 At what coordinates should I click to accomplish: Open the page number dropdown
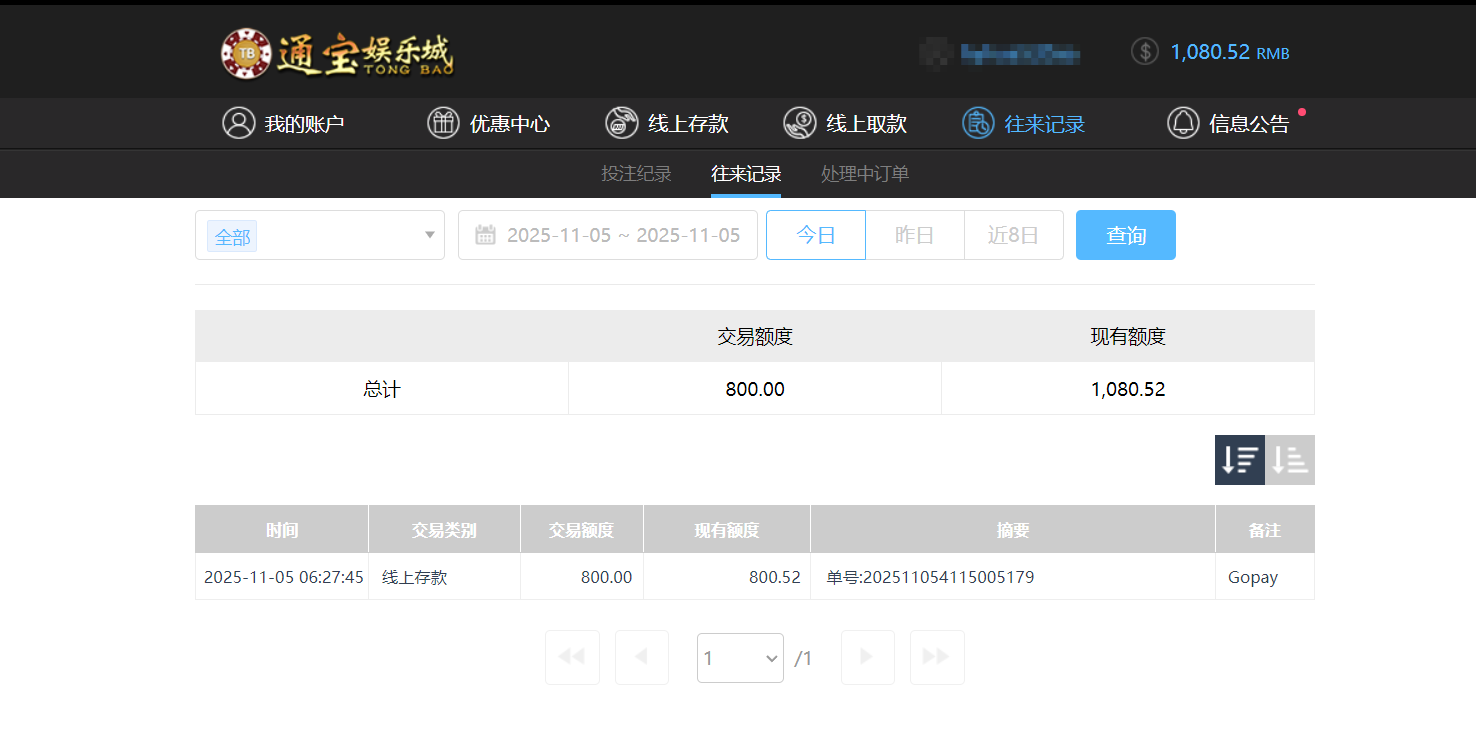pyautogui.click(x=740, y=657)
